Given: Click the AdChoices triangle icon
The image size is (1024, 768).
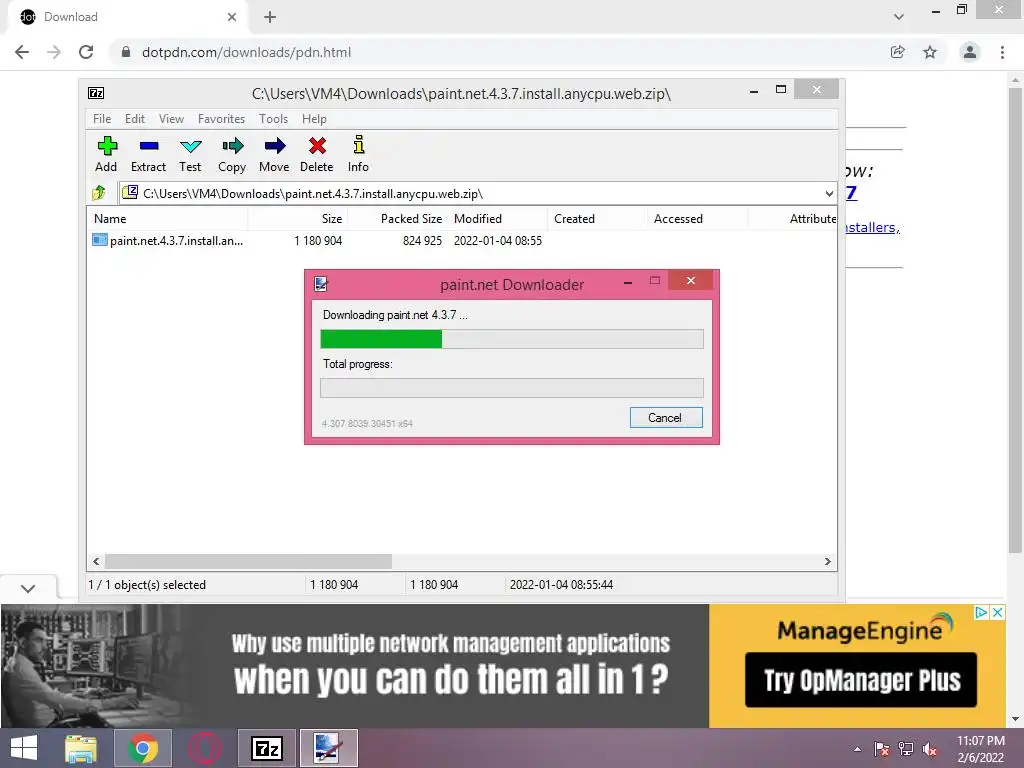Looking at the screenshot, I should [981, 613].
